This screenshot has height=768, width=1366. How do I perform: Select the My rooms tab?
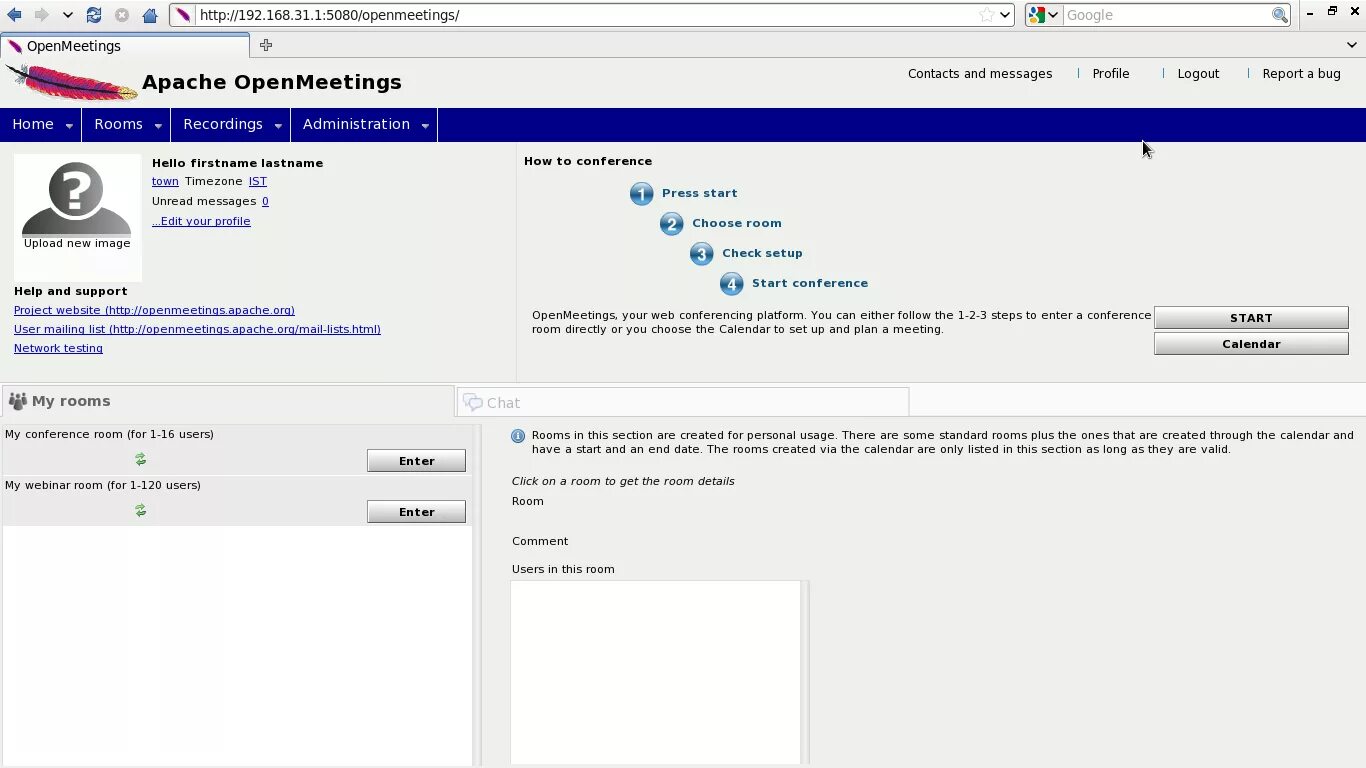228,401
